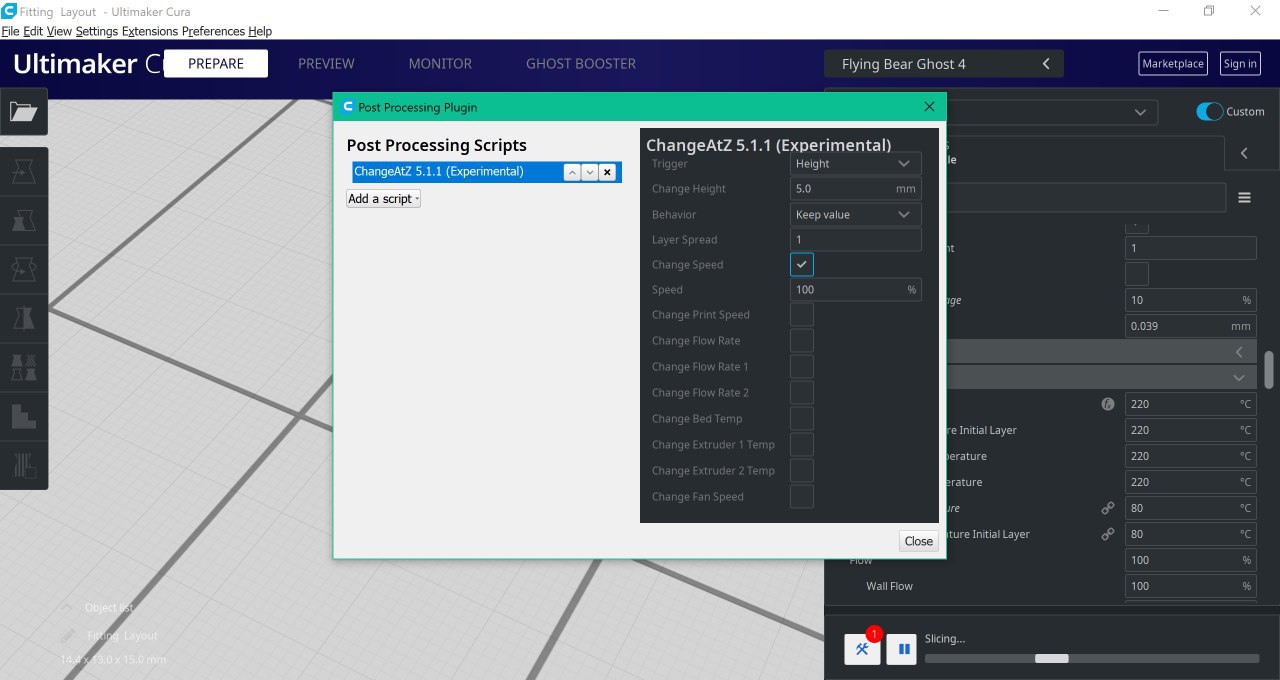The width and height of the screenshot is (1280, 680).
Task: Enable the Change Print Speed checkbox
Action: tap(802, 315)
